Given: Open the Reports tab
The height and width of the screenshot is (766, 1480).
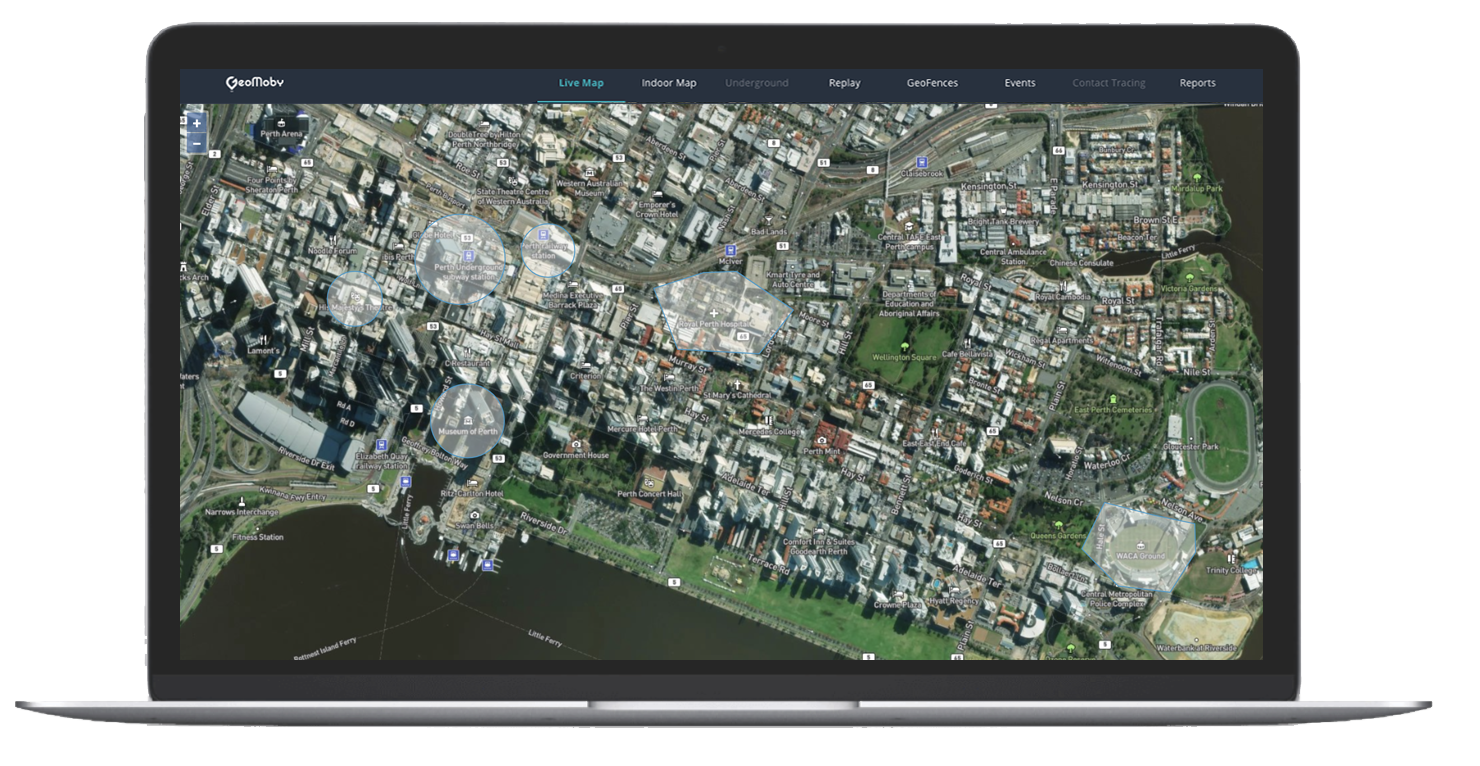Looking at the screenshot, I should (1197, 83).
